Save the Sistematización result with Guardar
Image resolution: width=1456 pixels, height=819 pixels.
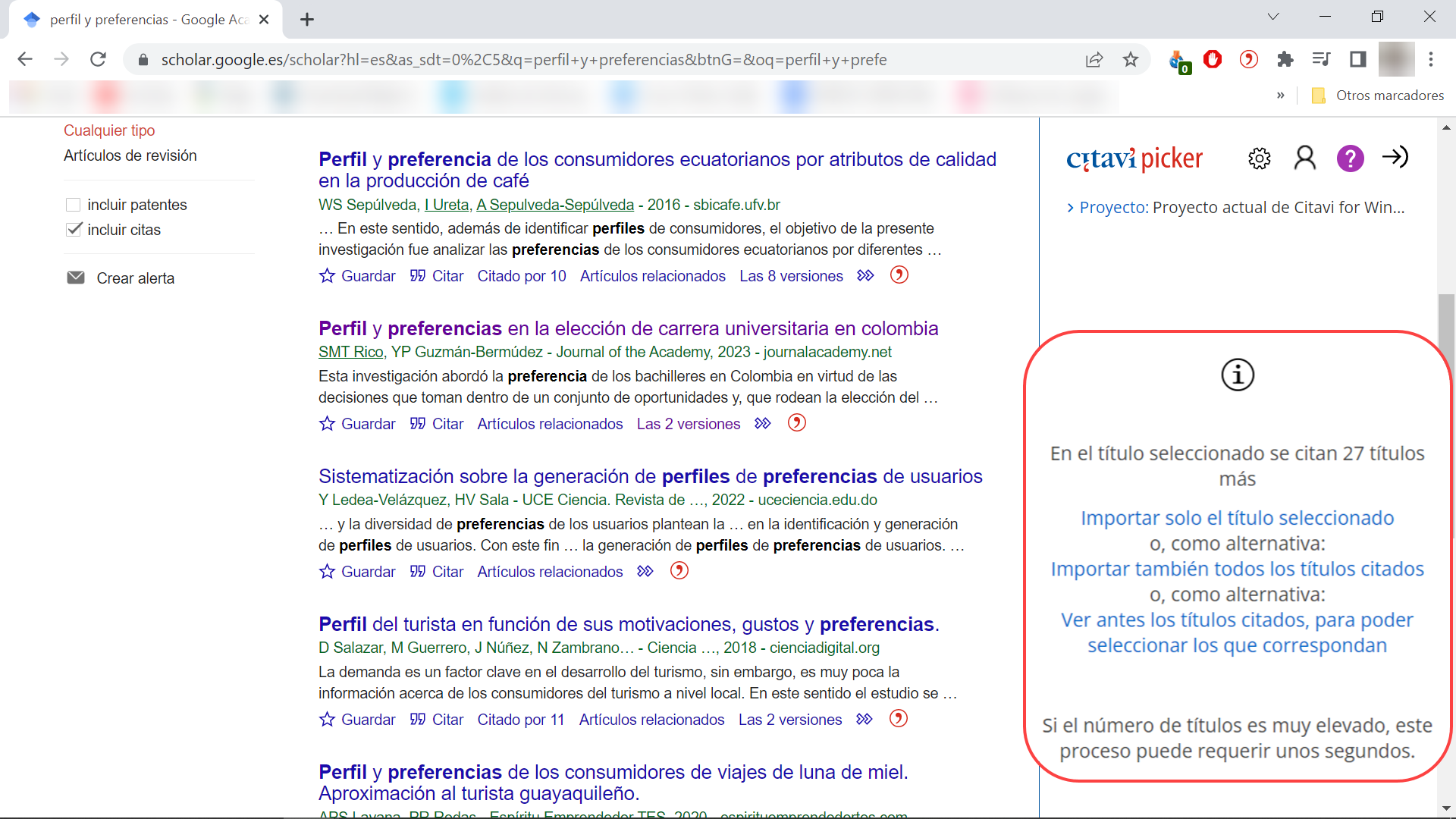pyautogui.click(x=357, y=572)
